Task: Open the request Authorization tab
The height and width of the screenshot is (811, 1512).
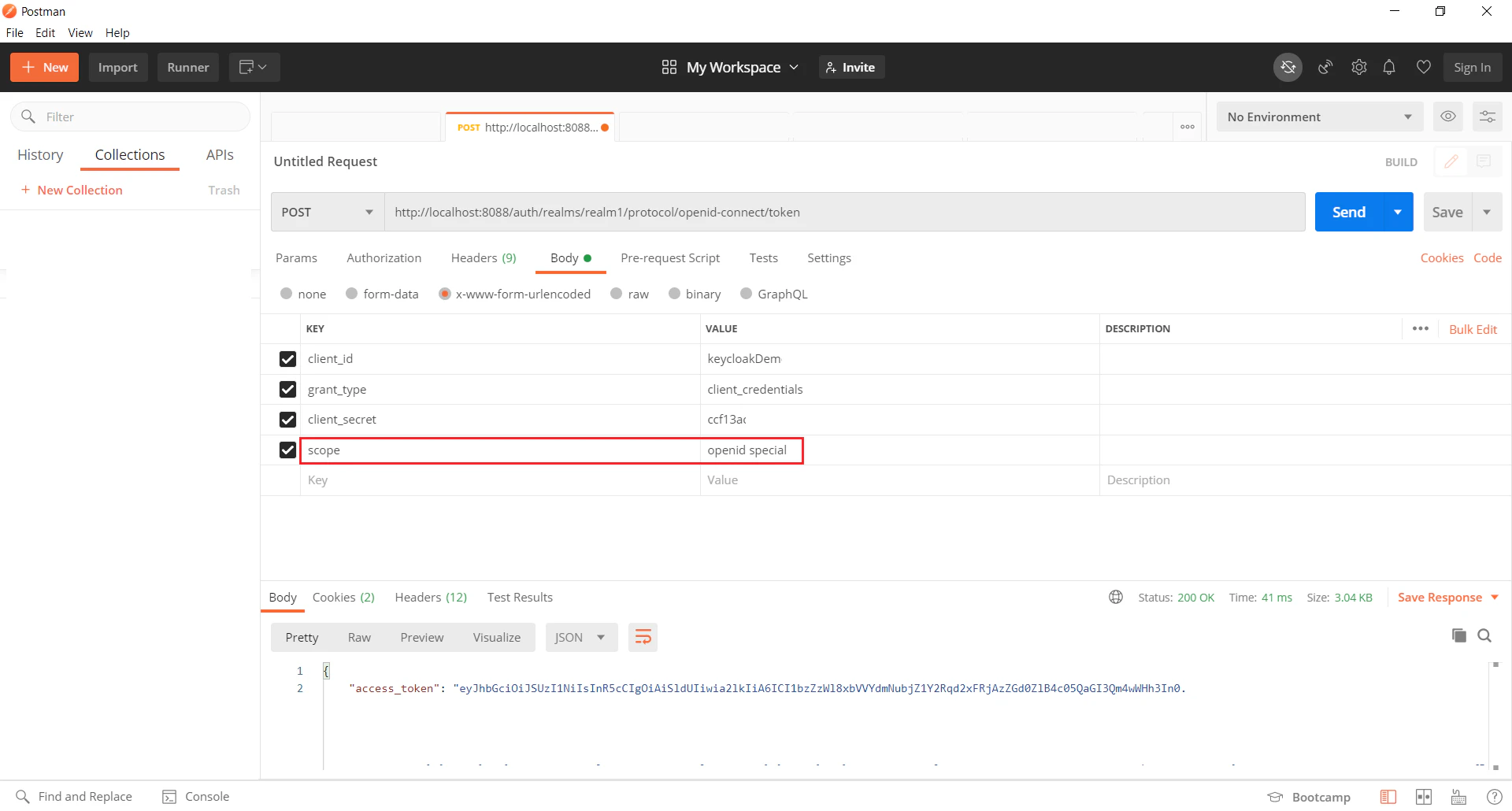Action: [384, 258]
